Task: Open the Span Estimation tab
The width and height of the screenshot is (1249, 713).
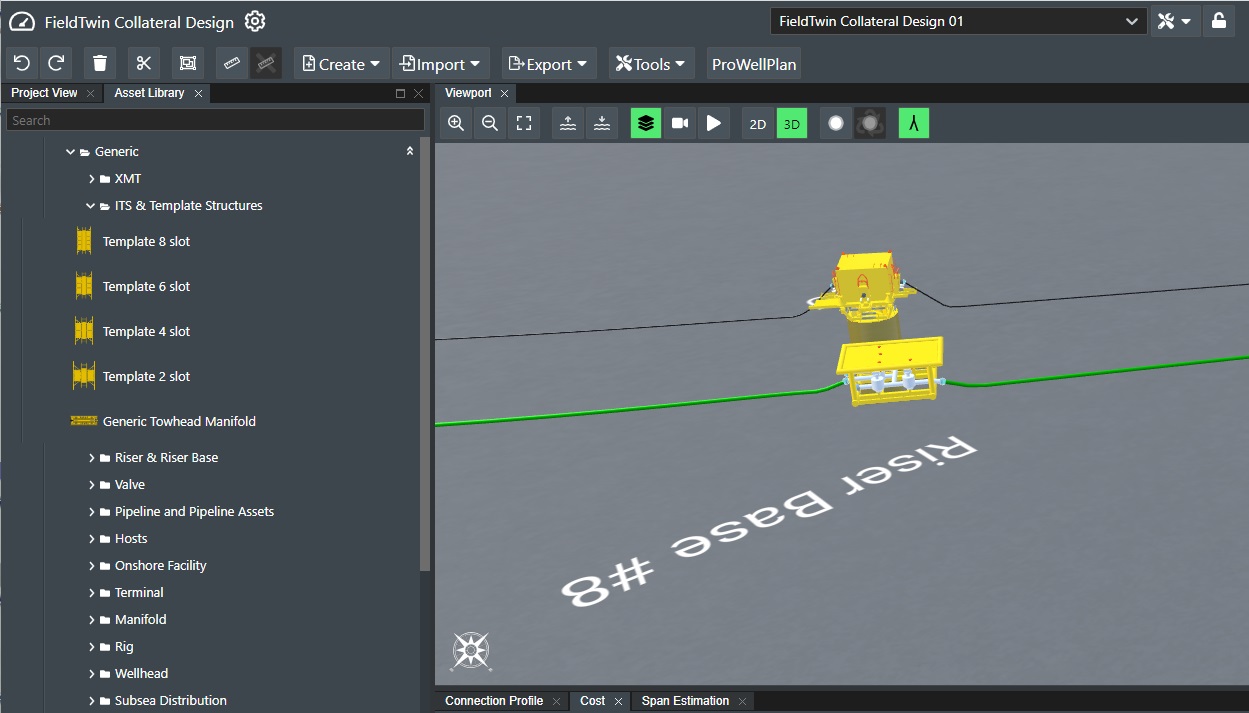Action: coord(685,701)
